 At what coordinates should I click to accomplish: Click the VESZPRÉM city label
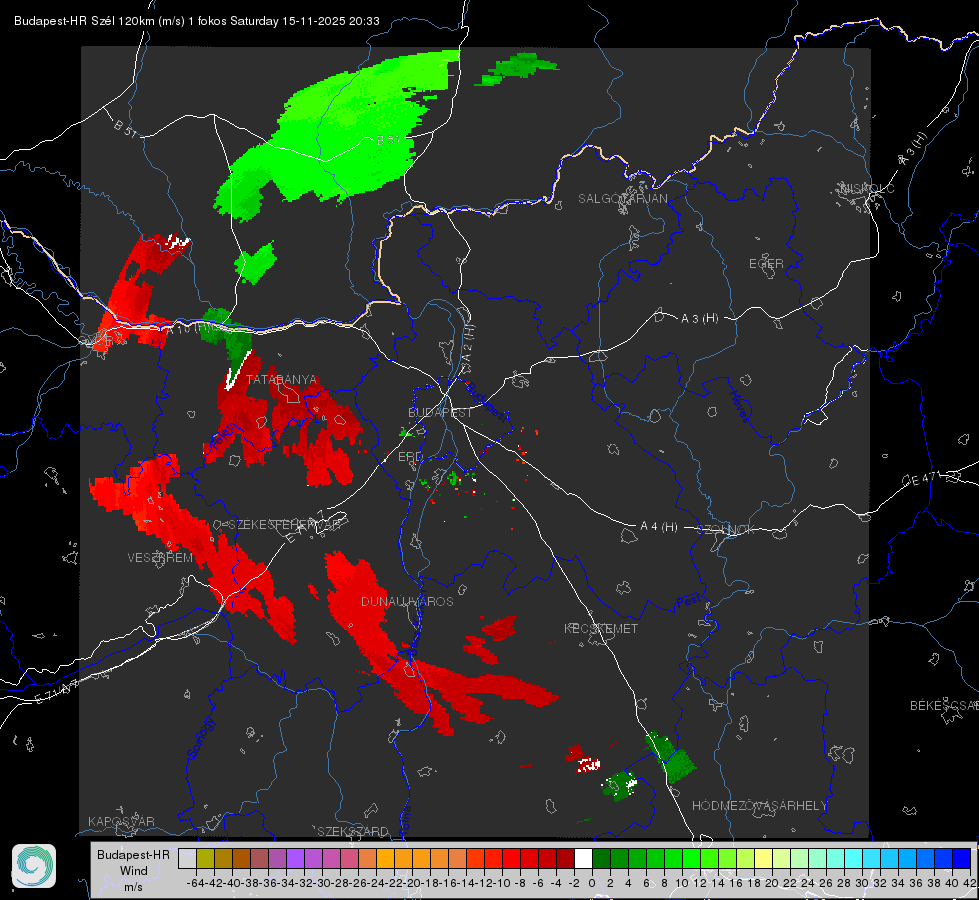click(x=160, y=558)
